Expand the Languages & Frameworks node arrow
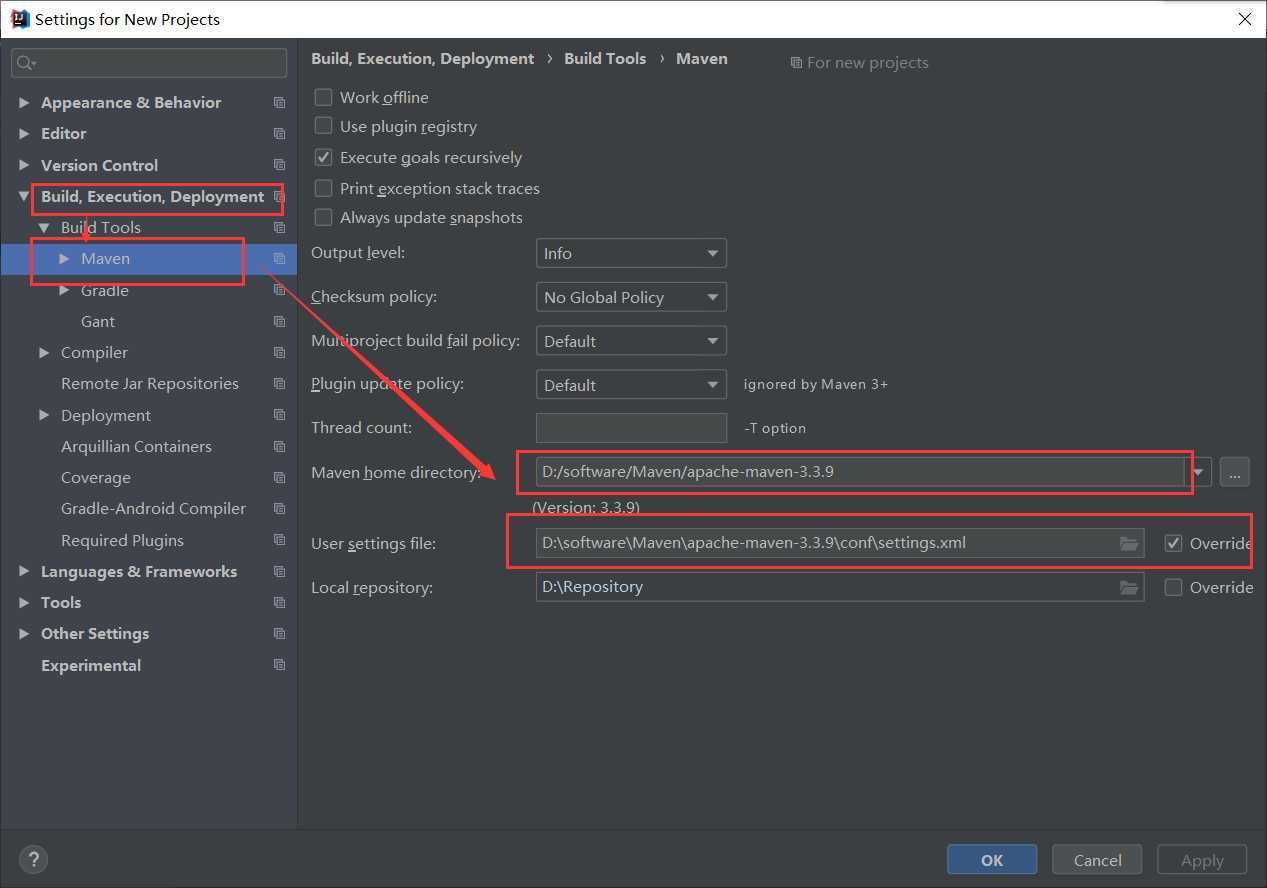This screenshot has width=1267, height=888. (24, 571)
